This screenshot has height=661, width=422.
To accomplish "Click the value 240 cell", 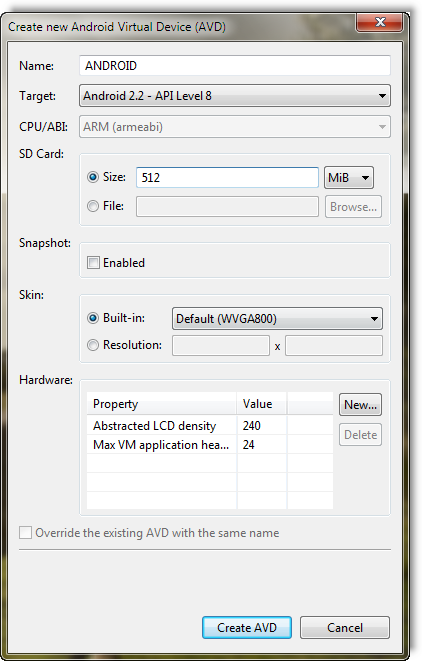I will 262,426.
